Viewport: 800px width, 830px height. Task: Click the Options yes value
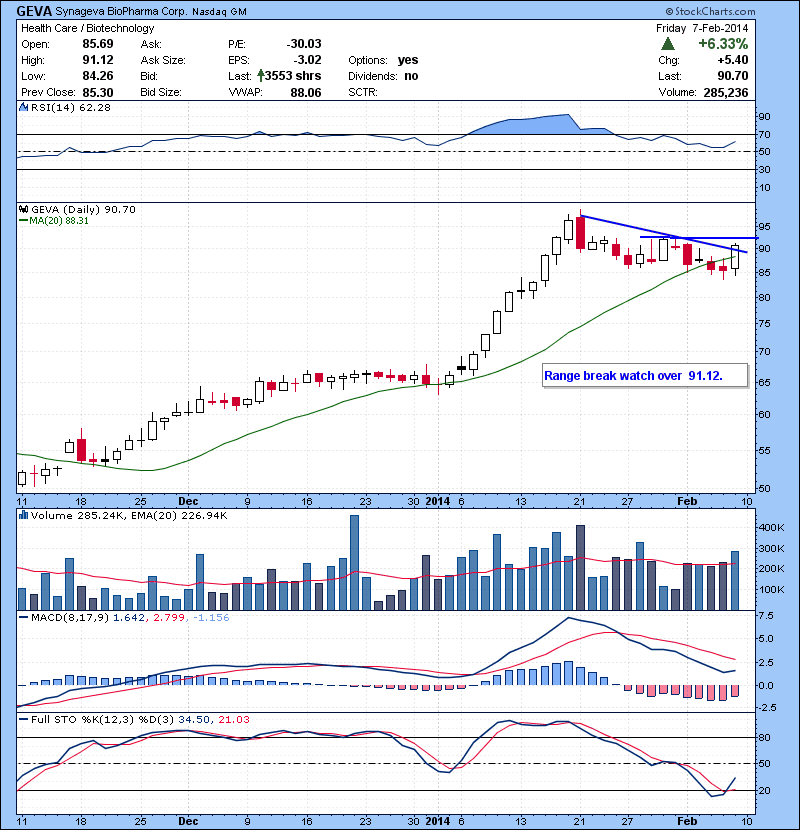408,60
